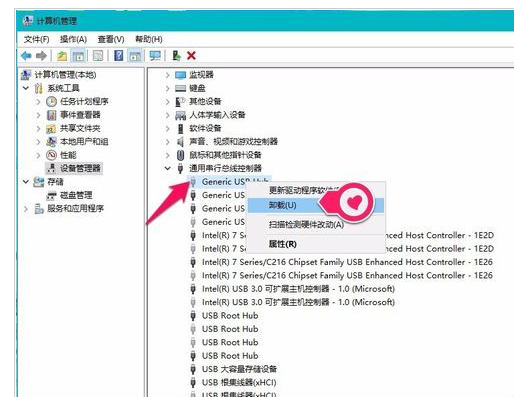Viewport: 514px width, 397px height.
Task: Click the Update driver toolbar icon
Action: (176, 56)
